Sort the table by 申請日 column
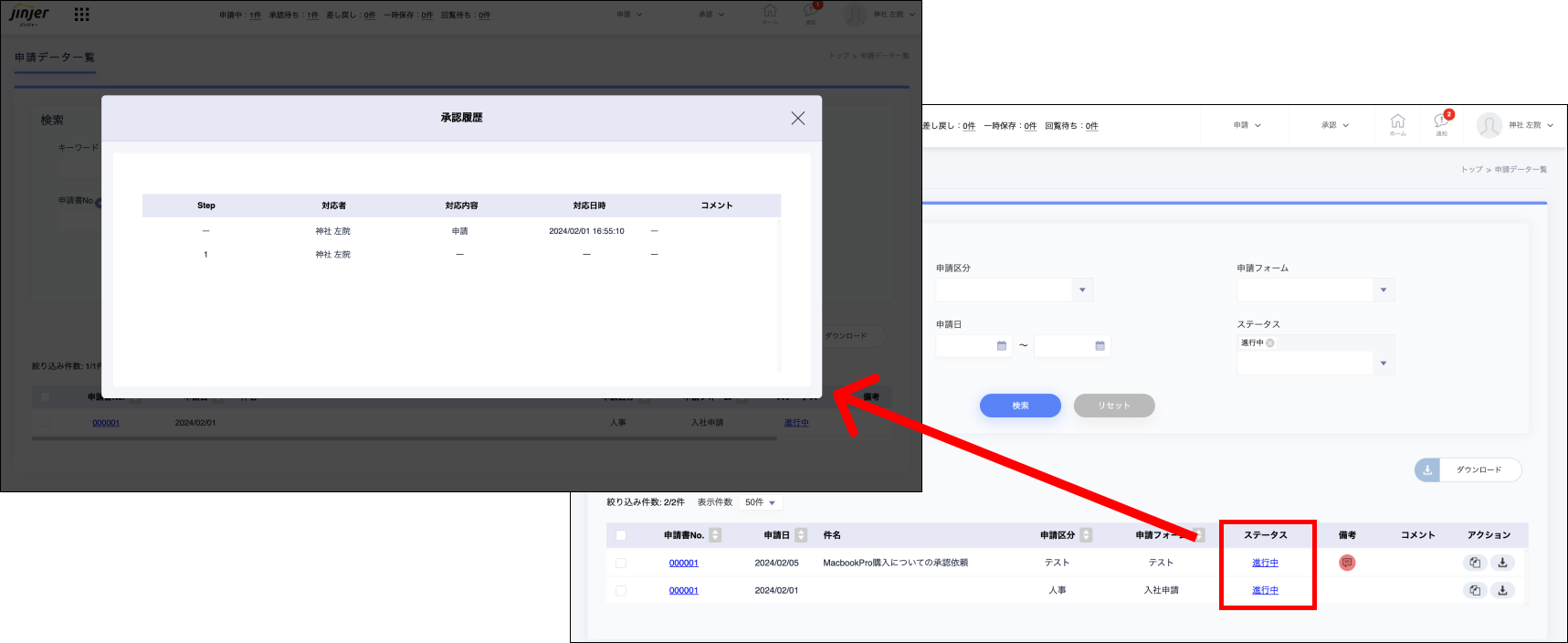This screenshot has height=643, width=1568. tap(801, 535)
